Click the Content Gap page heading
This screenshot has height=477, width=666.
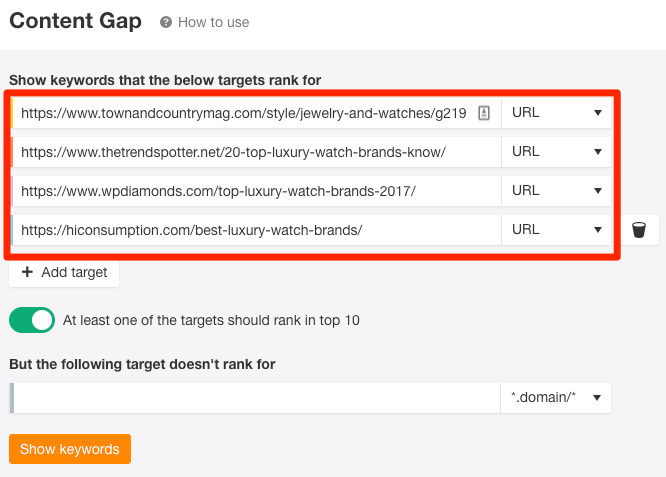[75, 21]
